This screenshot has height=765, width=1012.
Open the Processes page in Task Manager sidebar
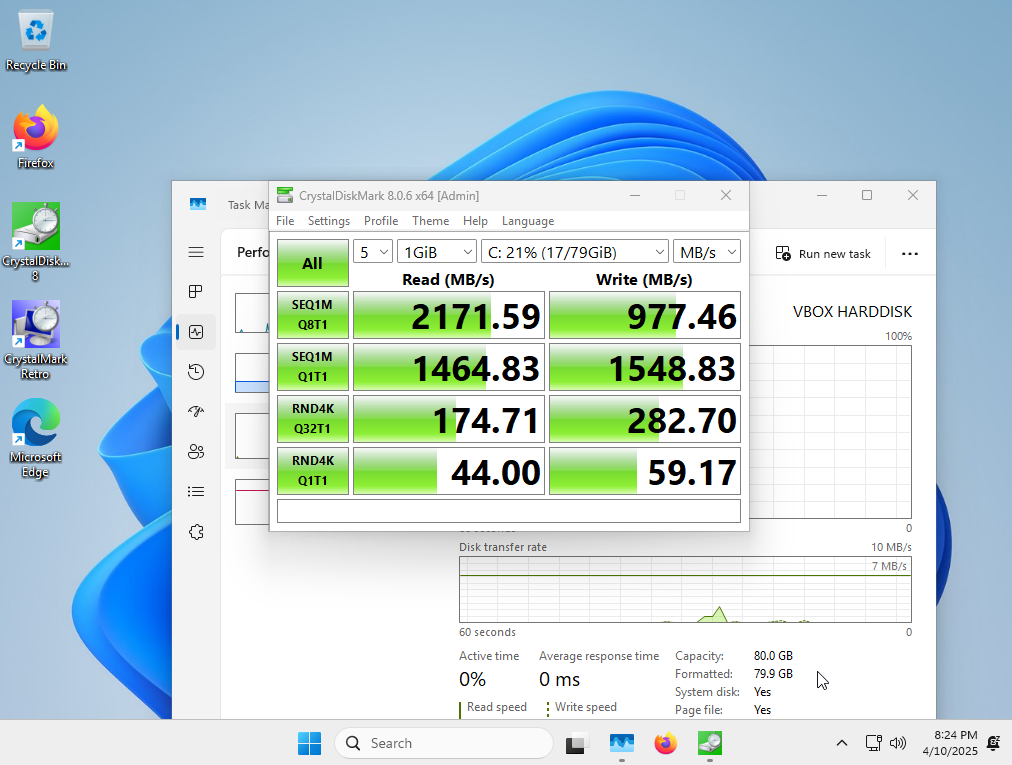196,292
